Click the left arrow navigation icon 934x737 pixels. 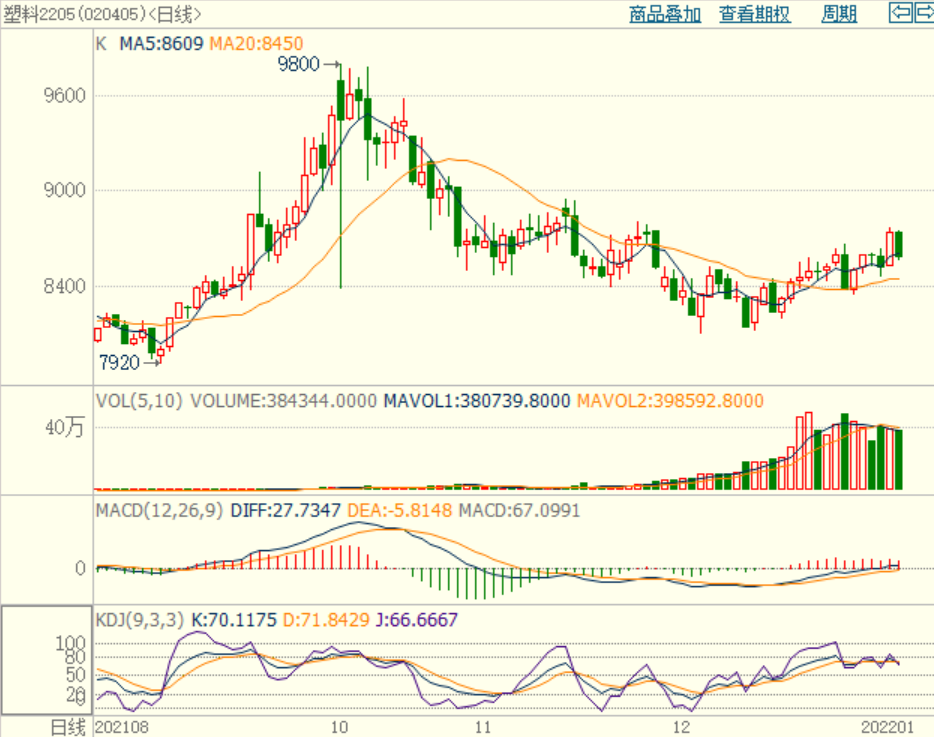(x=900, y=13)
